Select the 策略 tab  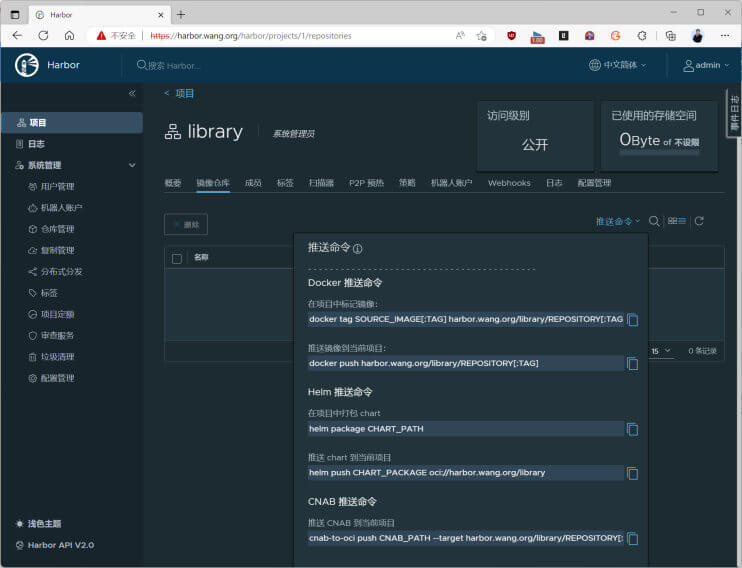(407, 183)
